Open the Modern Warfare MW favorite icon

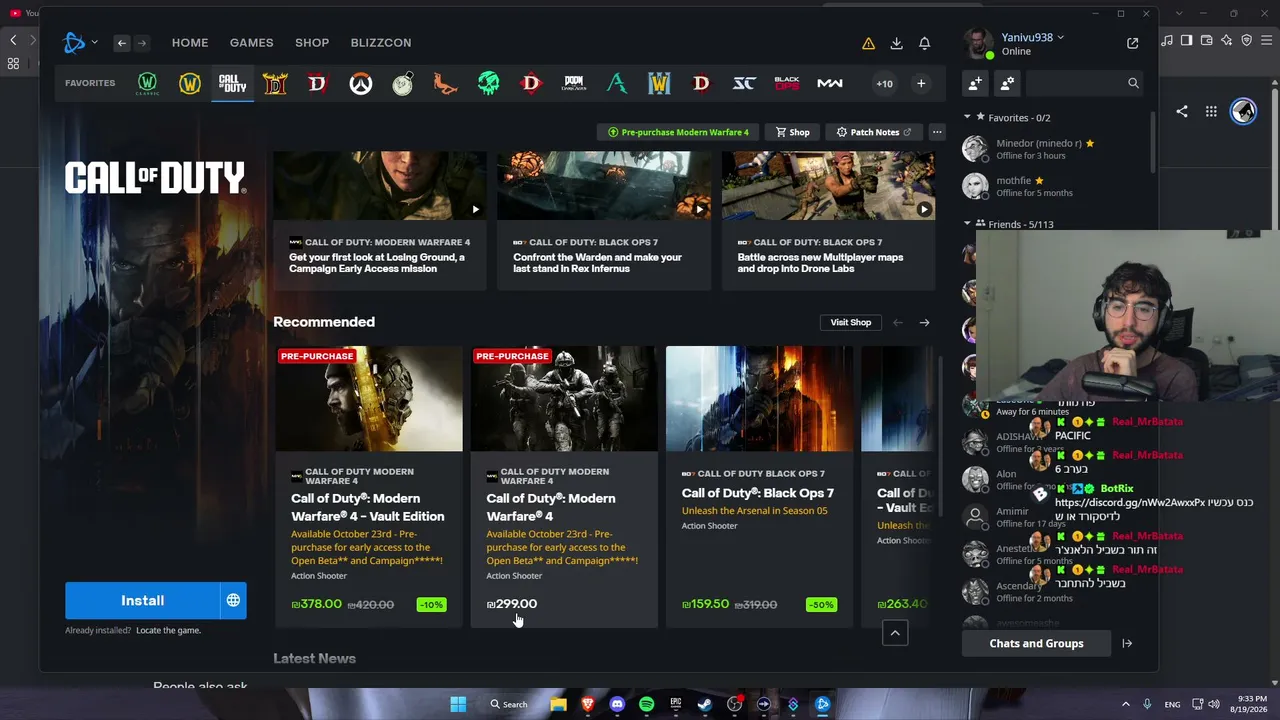pyautogui.click(x=830, y=84)
